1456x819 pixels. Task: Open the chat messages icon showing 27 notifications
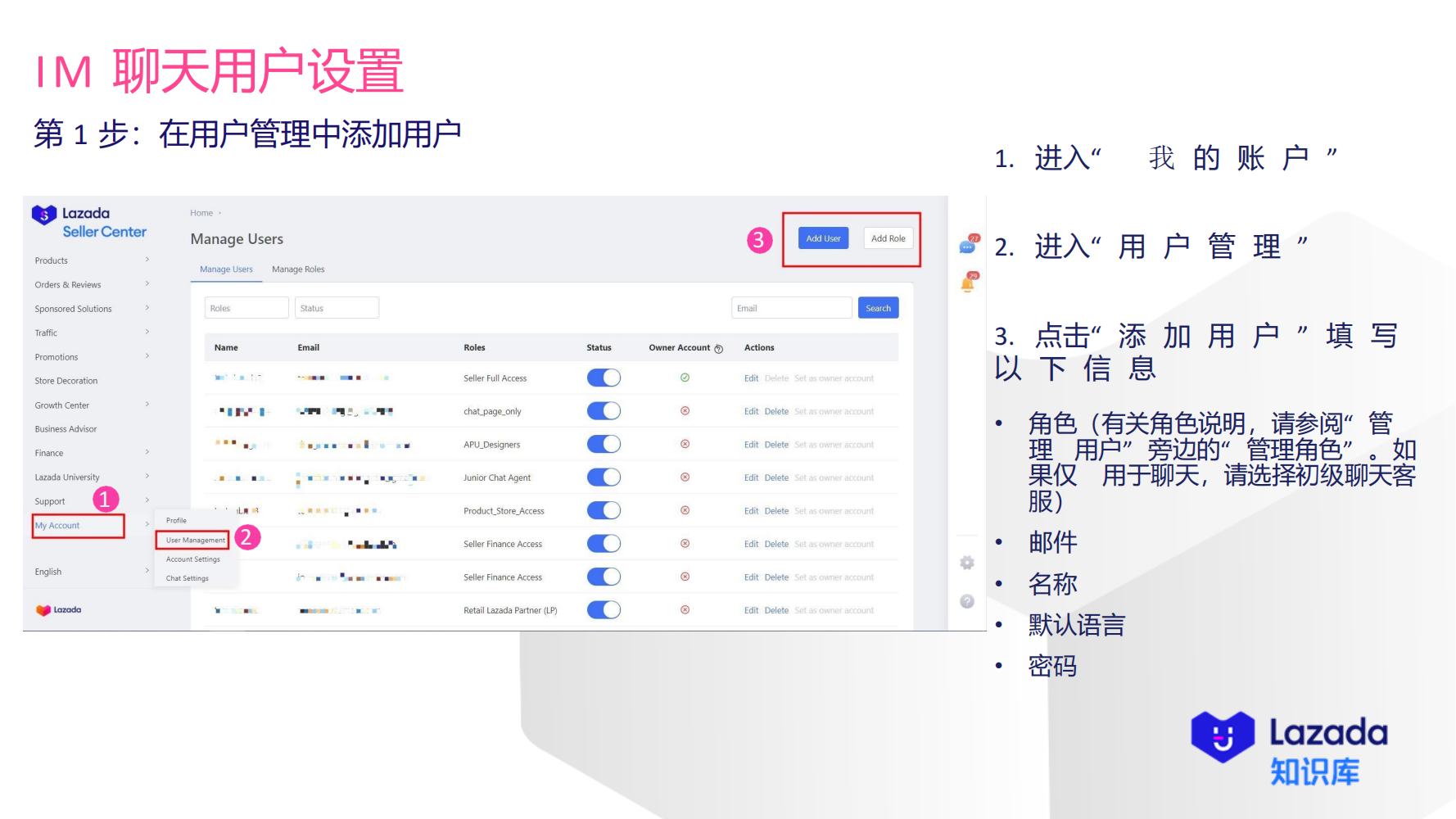click(x=967, y=246)
